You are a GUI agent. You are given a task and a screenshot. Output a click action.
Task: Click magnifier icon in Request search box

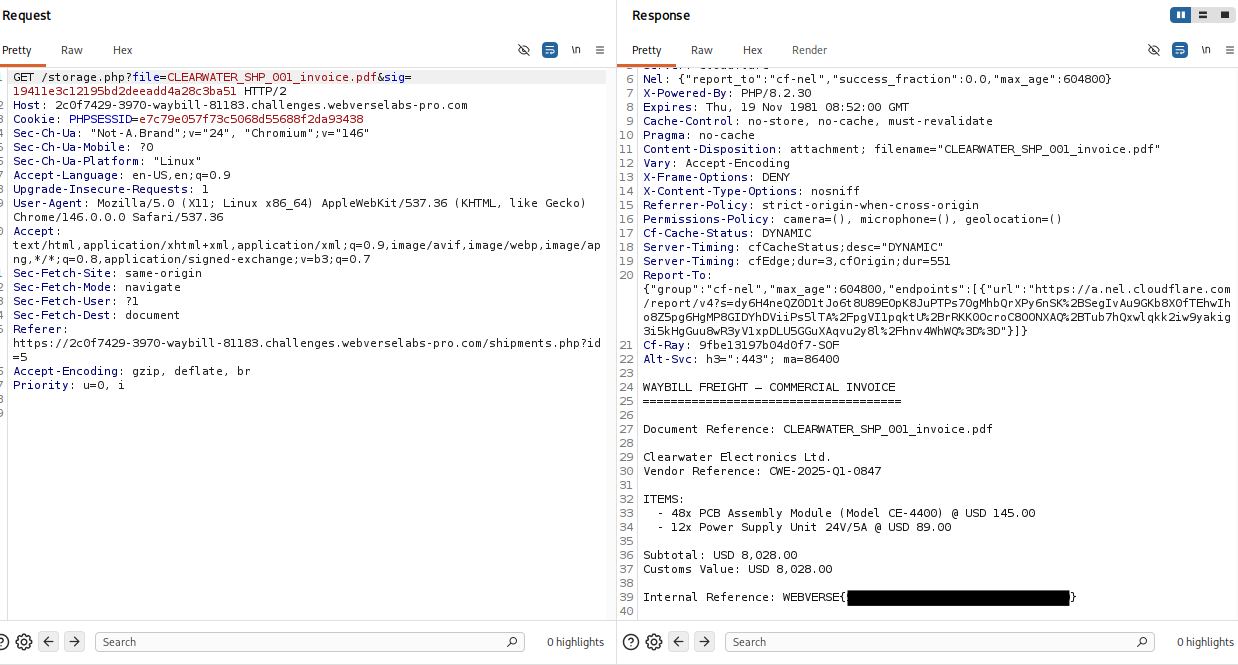coord(512,642)
